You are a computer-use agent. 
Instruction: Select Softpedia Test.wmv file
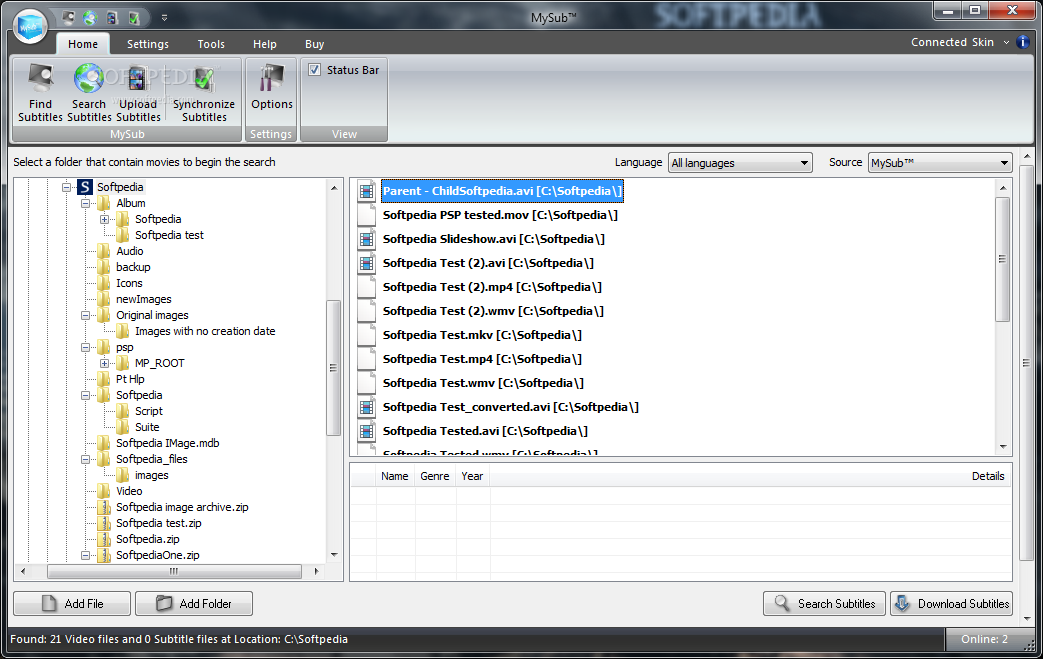pyautogui.click(x=483, y=383)
